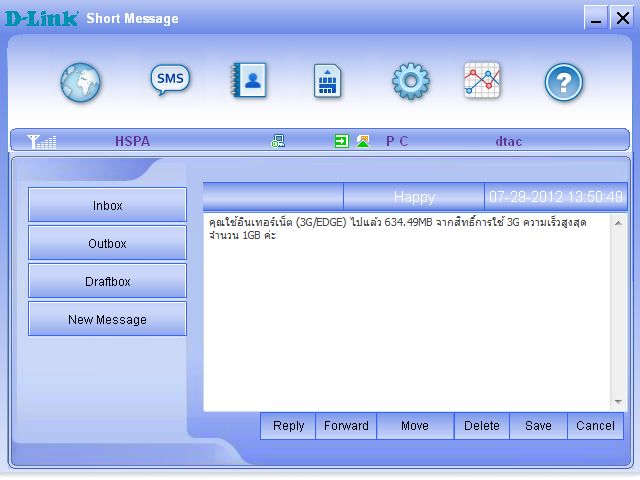Delete the current message

pyautogui.click(x=481, y=426)
